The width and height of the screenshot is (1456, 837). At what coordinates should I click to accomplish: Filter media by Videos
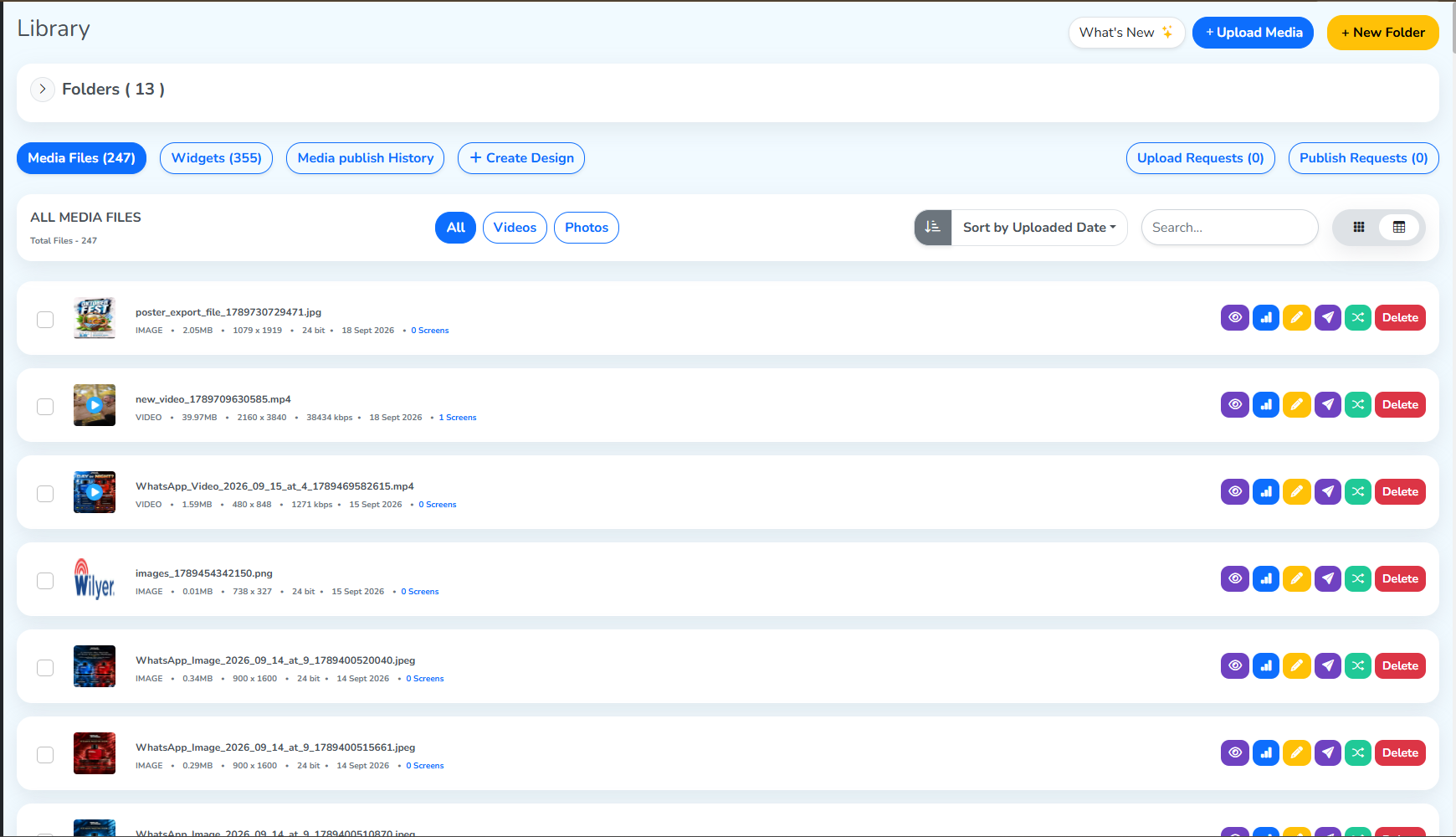coord(515,228)
